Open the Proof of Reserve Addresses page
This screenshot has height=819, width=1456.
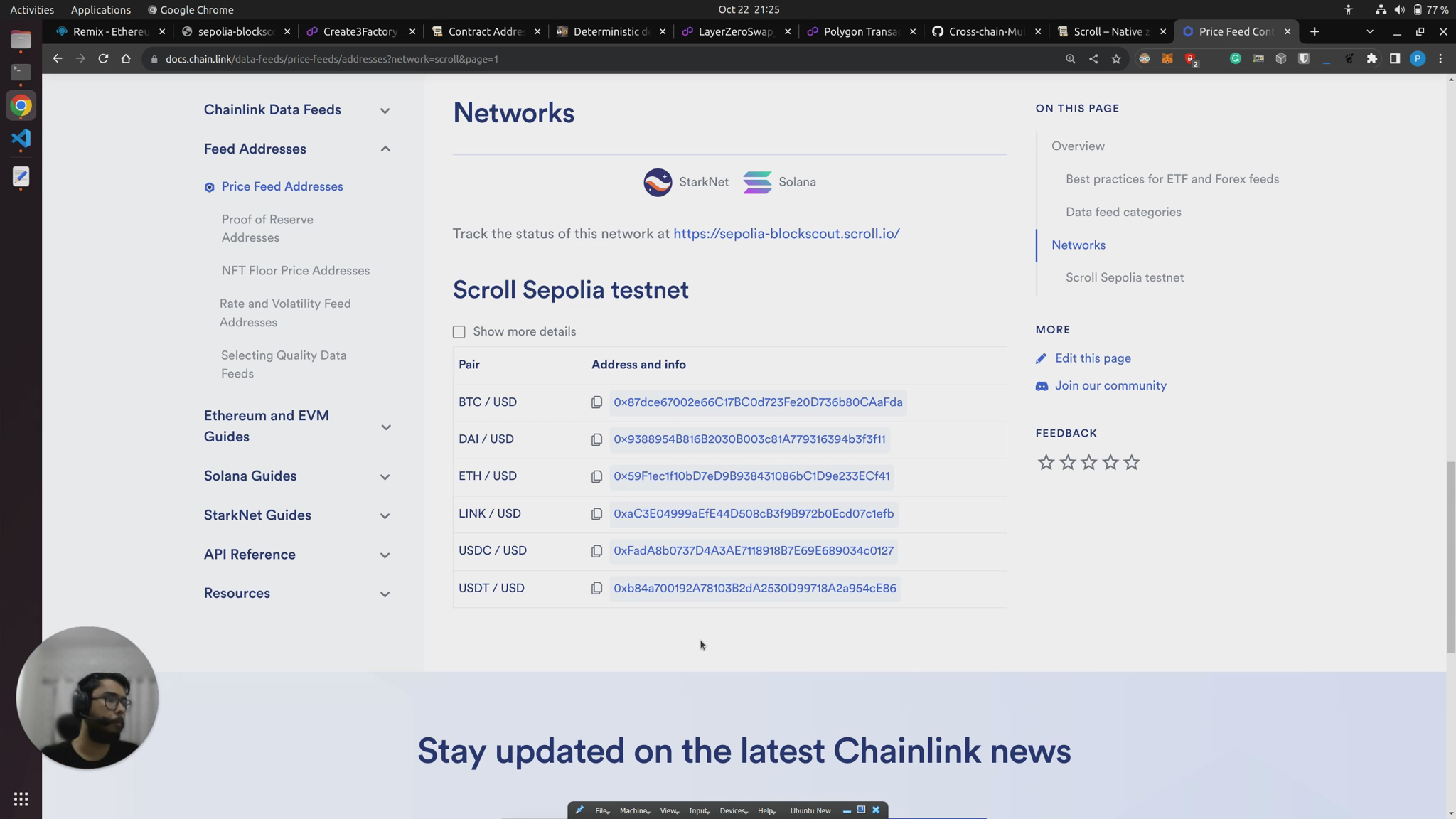[267, 229]
